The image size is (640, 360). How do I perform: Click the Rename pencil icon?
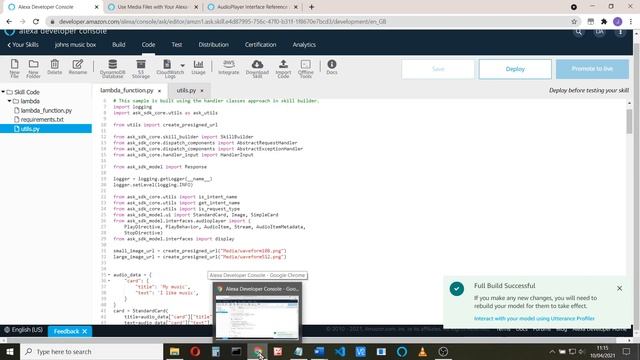pos(78,67)
